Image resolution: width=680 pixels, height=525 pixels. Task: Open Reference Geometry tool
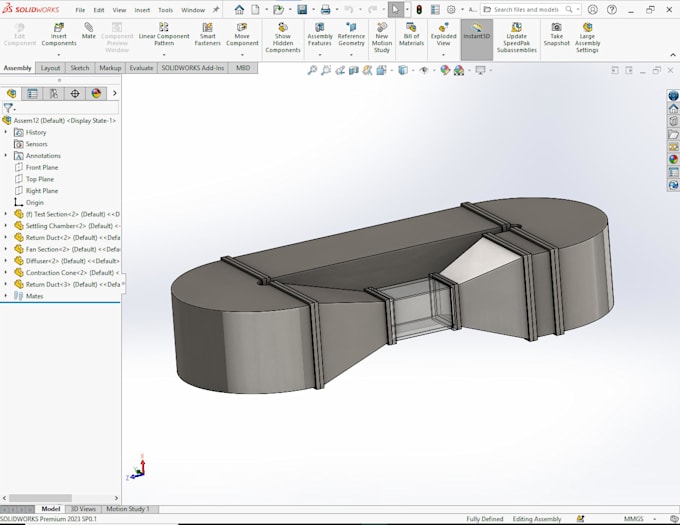point(351,35)
